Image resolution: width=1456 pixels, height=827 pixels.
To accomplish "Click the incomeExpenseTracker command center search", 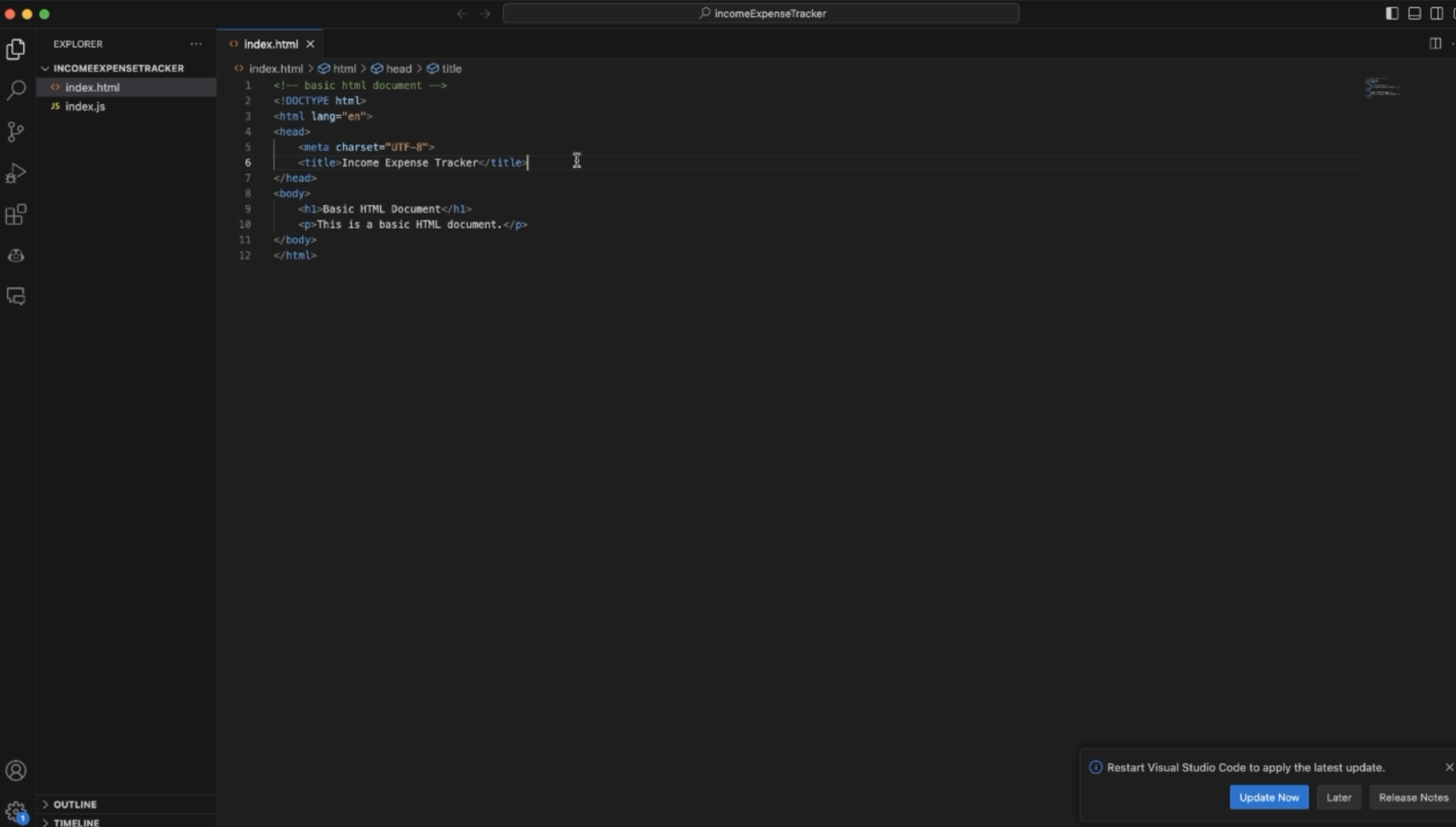I will tap(760, 13).
